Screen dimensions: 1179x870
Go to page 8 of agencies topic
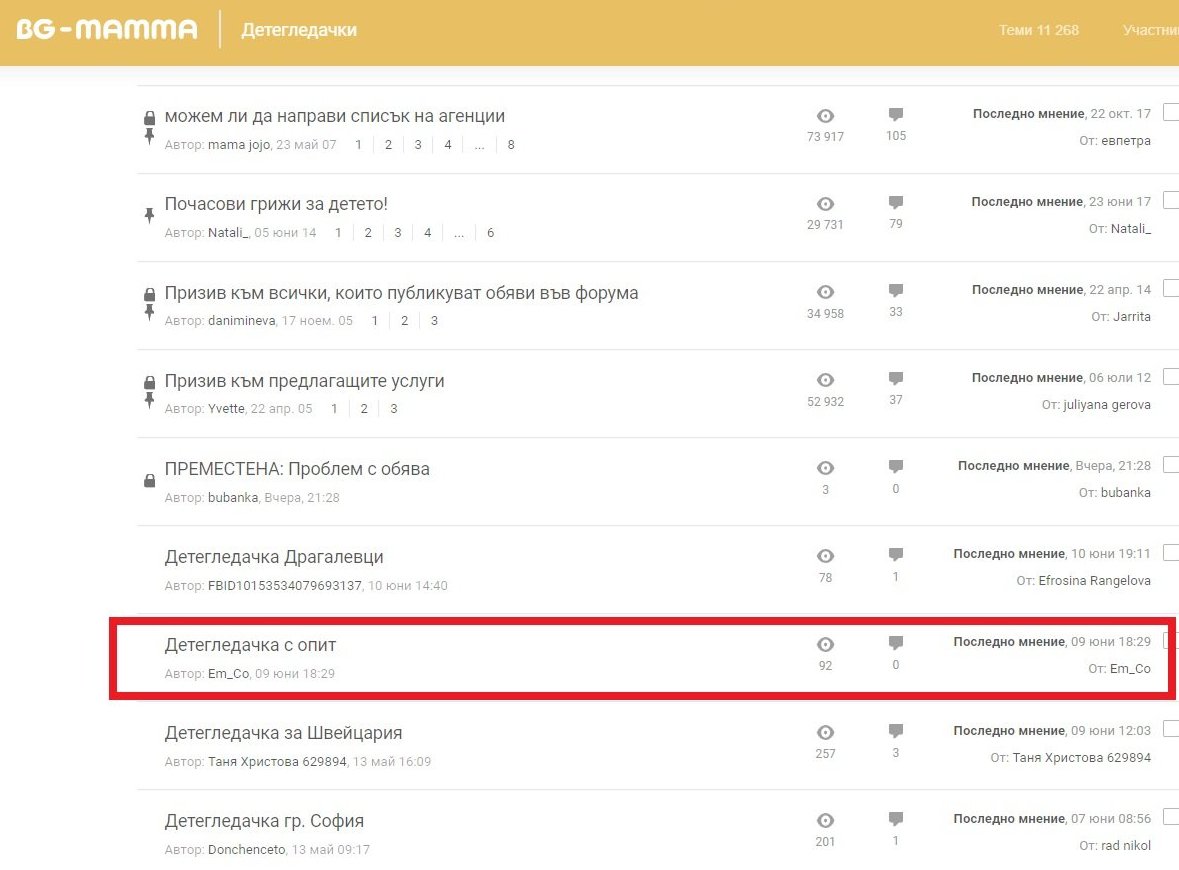(511, 145)
